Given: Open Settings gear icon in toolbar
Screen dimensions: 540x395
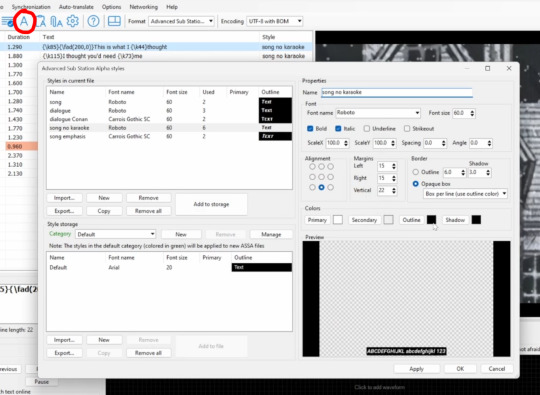Looking at the screenshot, I should tap(73, 21).
